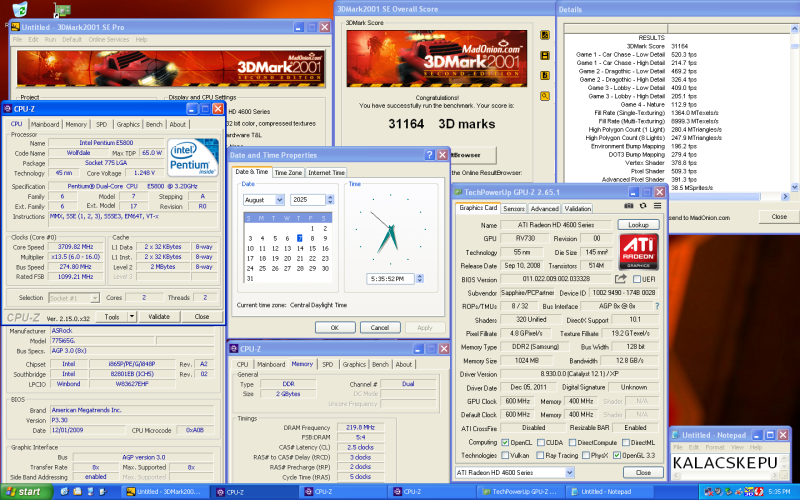Switch to the Time Zone tab

pos(288,173)
